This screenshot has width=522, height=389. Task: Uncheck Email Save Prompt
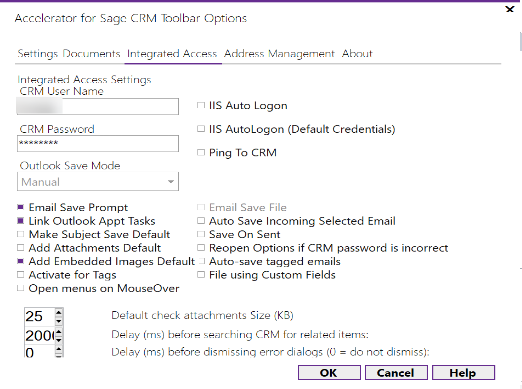tap(20, 207)
